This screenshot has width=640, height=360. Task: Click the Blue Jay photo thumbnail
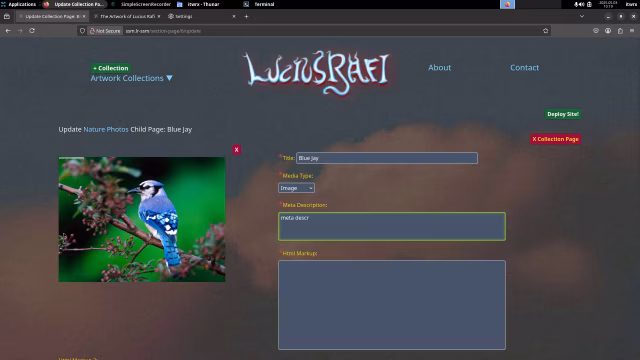[x=142, y=219]
